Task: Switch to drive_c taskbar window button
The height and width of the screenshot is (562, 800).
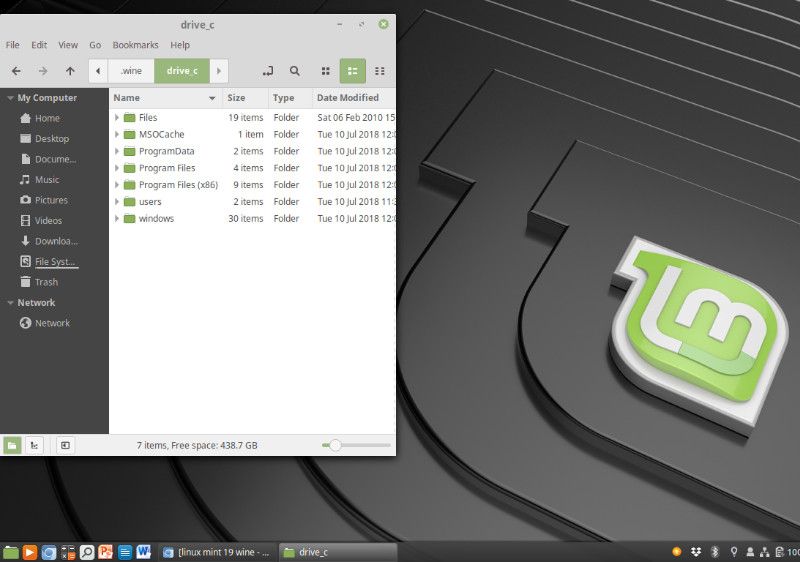Action: [338, 552]
